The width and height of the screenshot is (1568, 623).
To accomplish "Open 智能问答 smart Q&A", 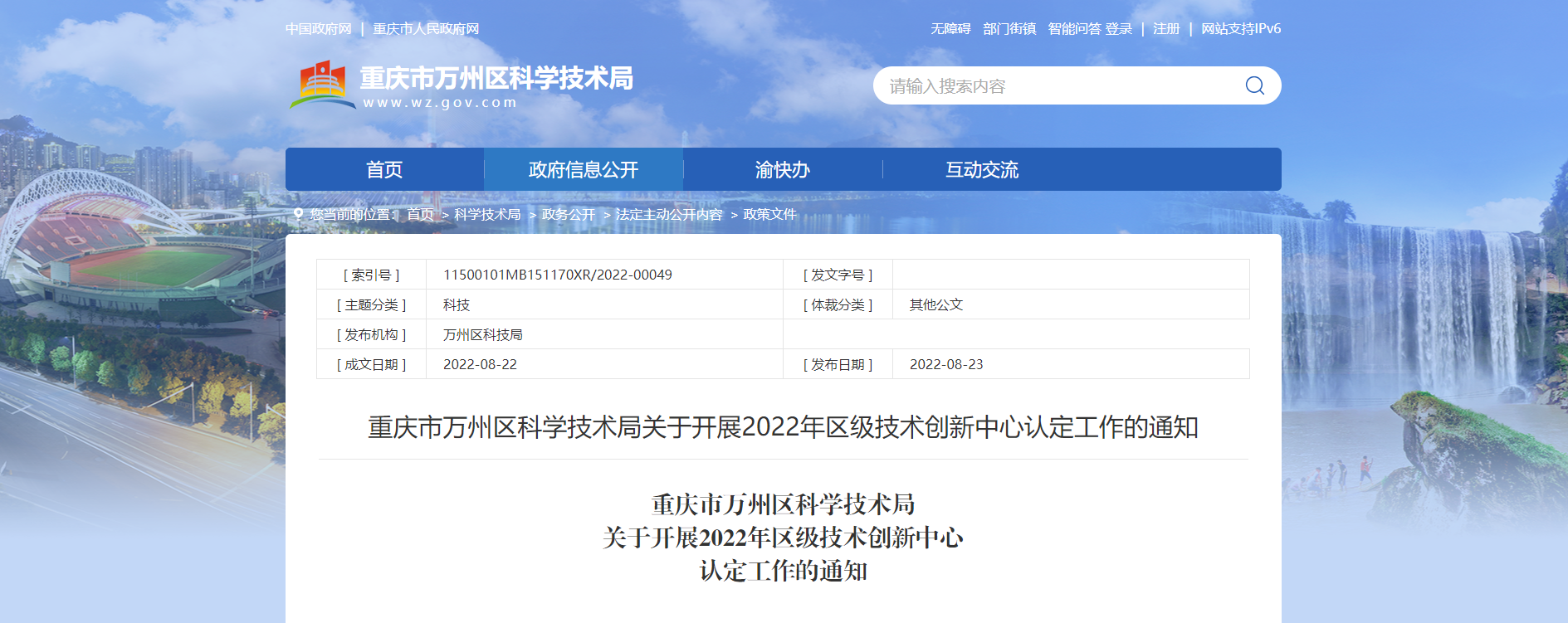I will click(x=1074, y=29).
